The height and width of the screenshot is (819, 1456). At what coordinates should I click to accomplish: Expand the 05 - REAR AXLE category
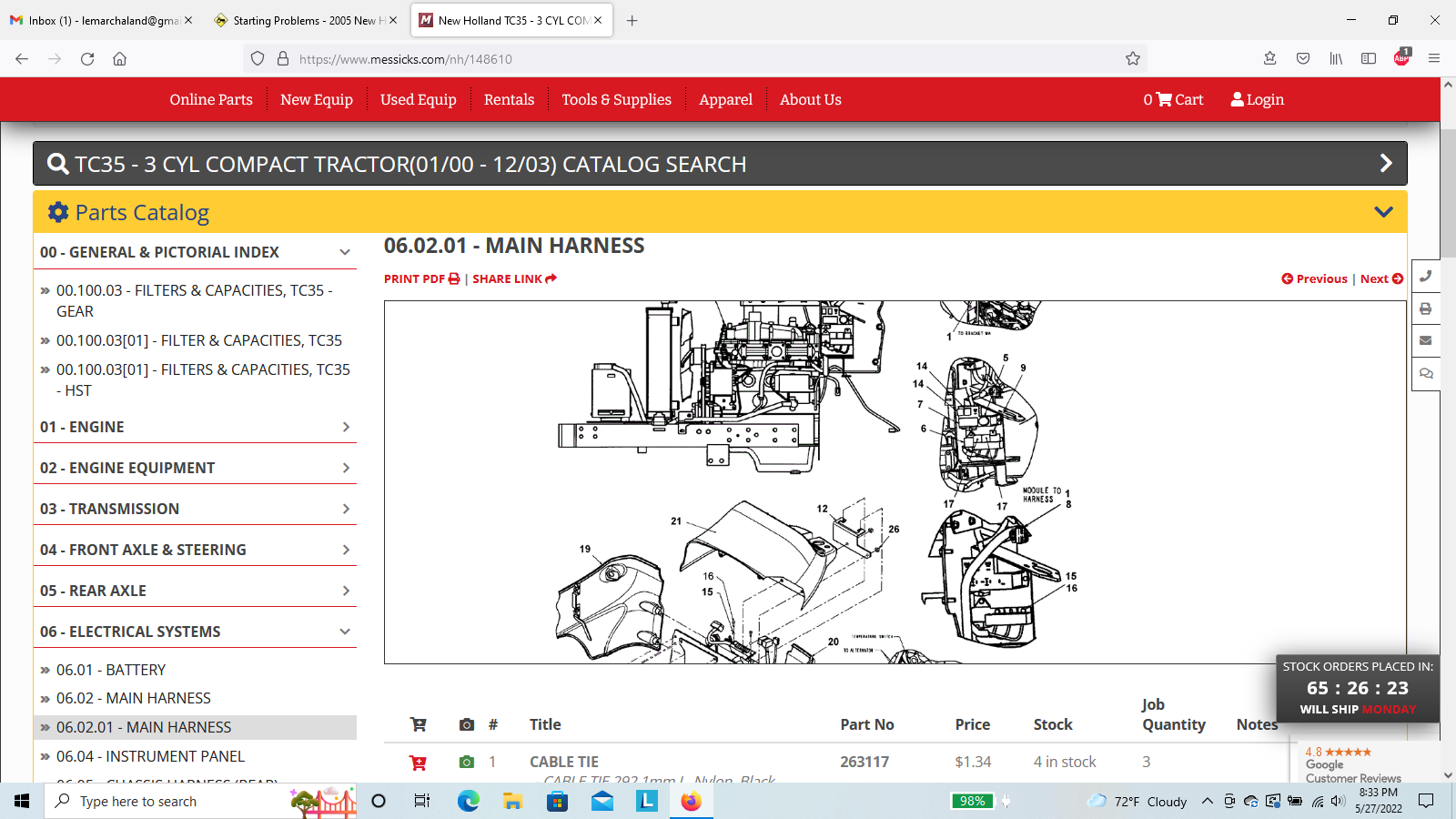pyautogui.click(x=346, y=591)
